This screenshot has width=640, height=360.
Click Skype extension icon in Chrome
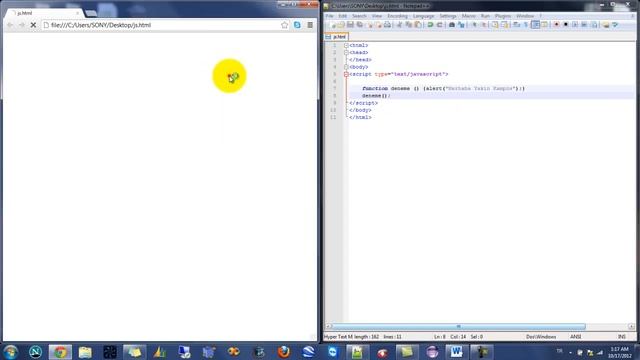(x=297, y=25)
